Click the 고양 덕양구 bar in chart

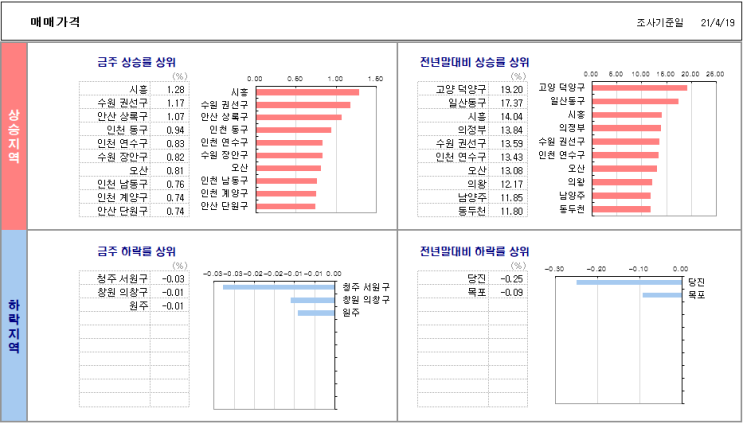639,88
